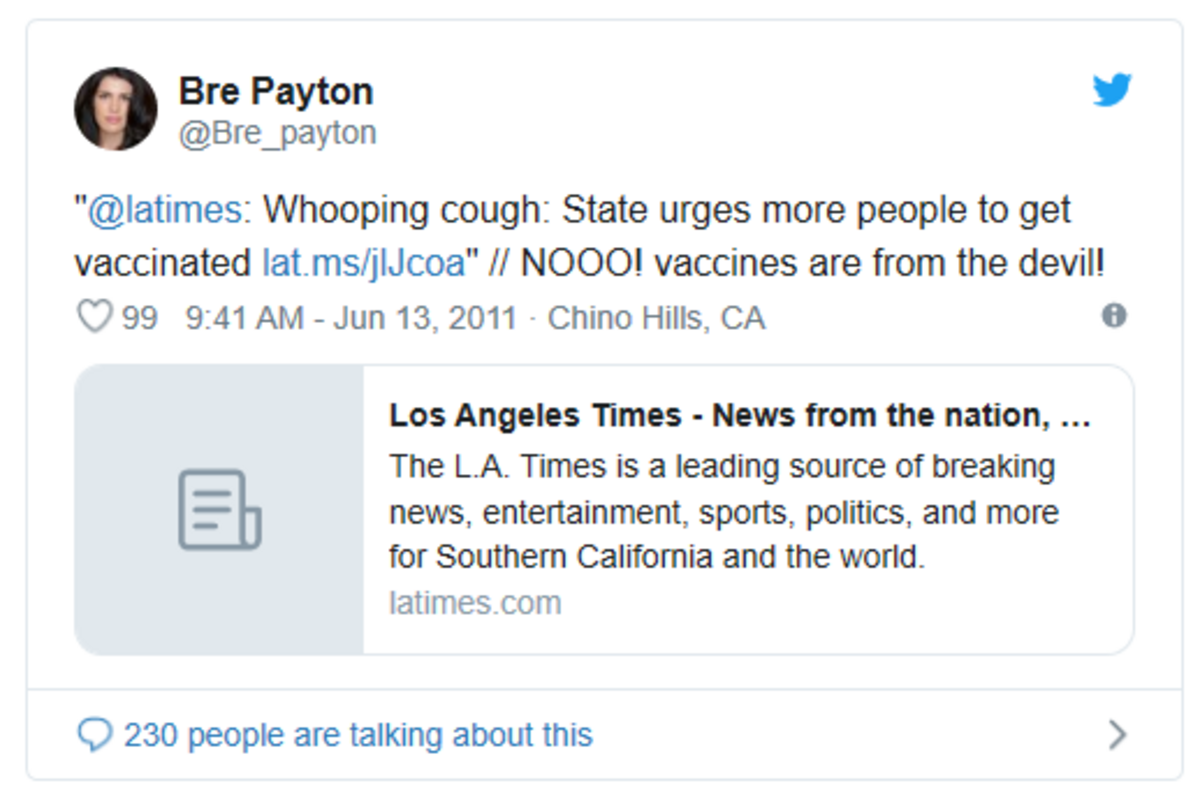Screen dimensions: 1200x811
Task: Follow the lat.ms/jlJcoa short link
Action: click(365, 263)
